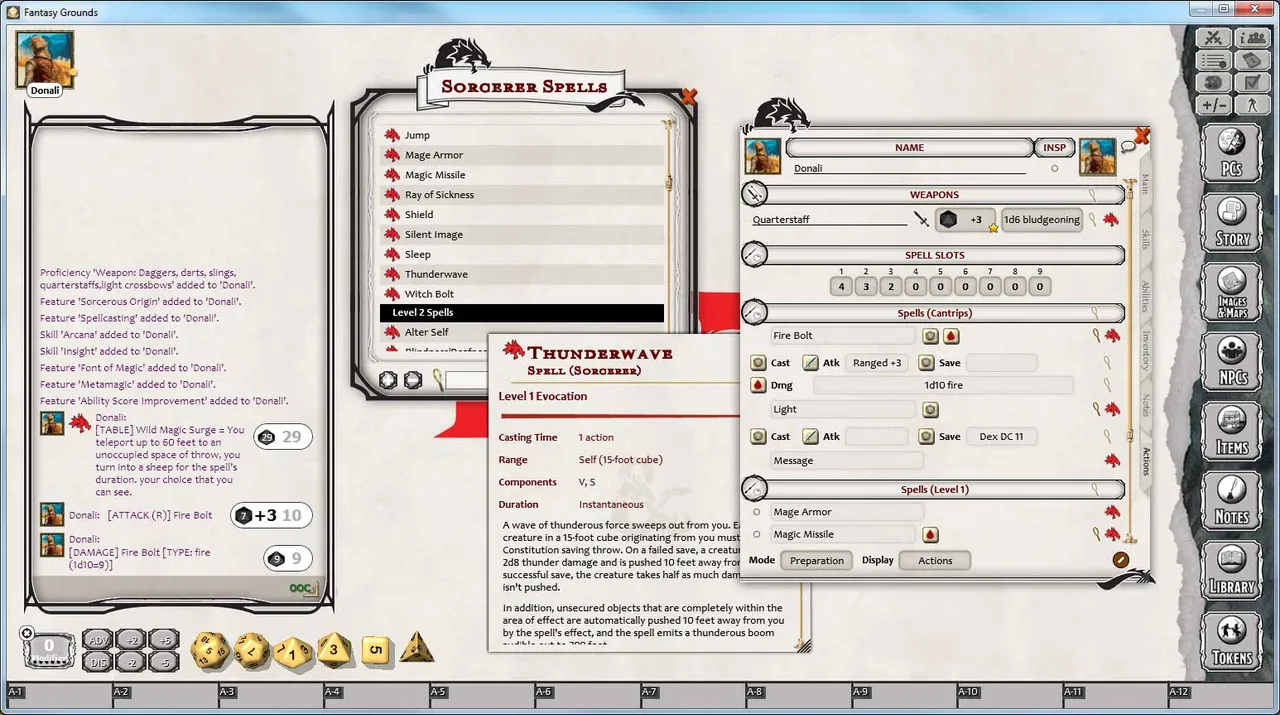Toggle the -5 modifier button
This screenshot has height=715, width=1280.
pyautogui.click(x=164, y=661)
